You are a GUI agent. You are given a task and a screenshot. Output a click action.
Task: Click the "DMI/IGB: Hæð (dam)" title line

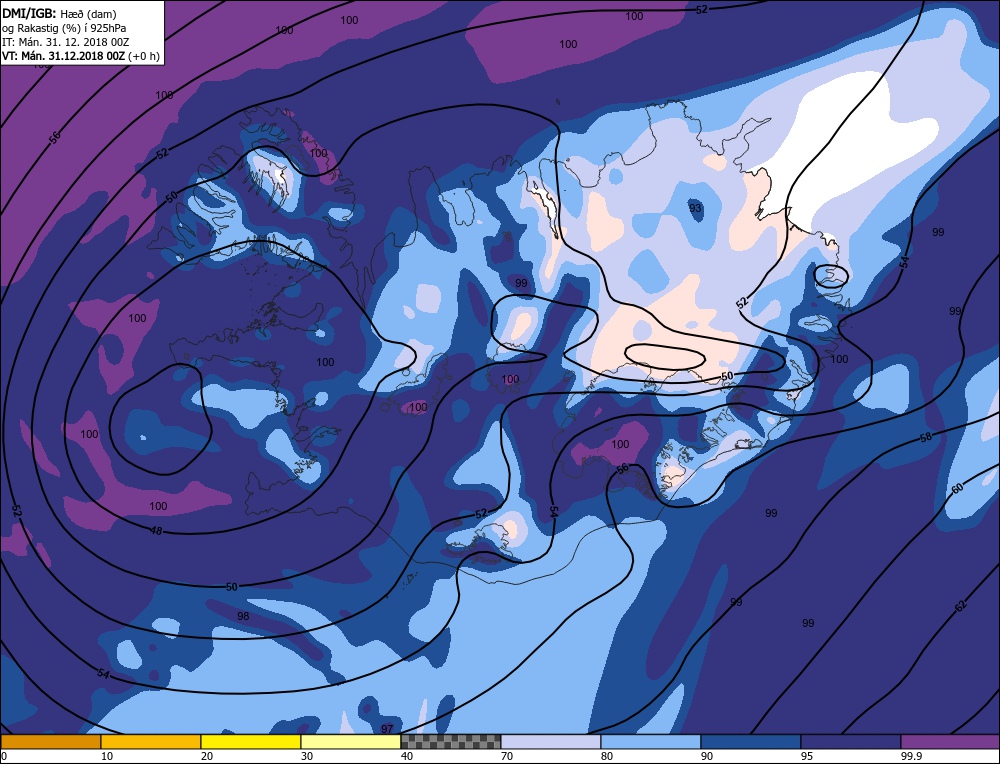pyautogui.click(x=59, y=13)
